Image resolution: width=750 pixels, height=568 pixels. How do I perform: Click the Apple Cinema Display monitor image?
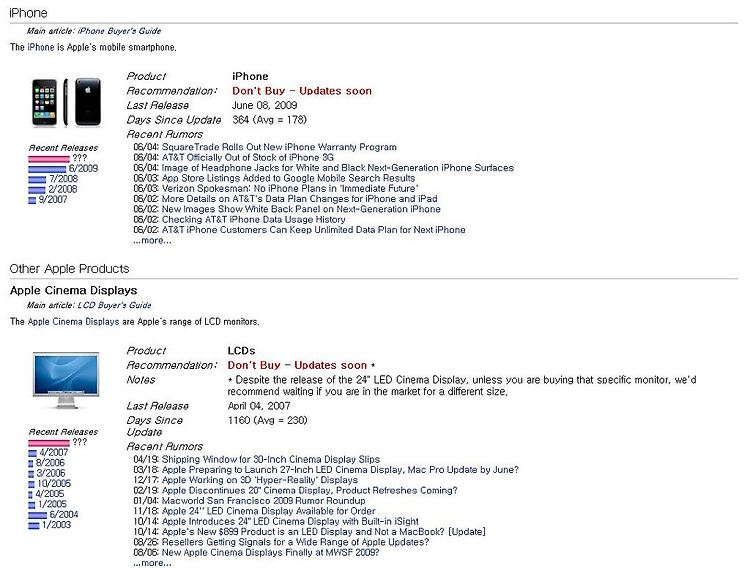(x=66, y=380)
